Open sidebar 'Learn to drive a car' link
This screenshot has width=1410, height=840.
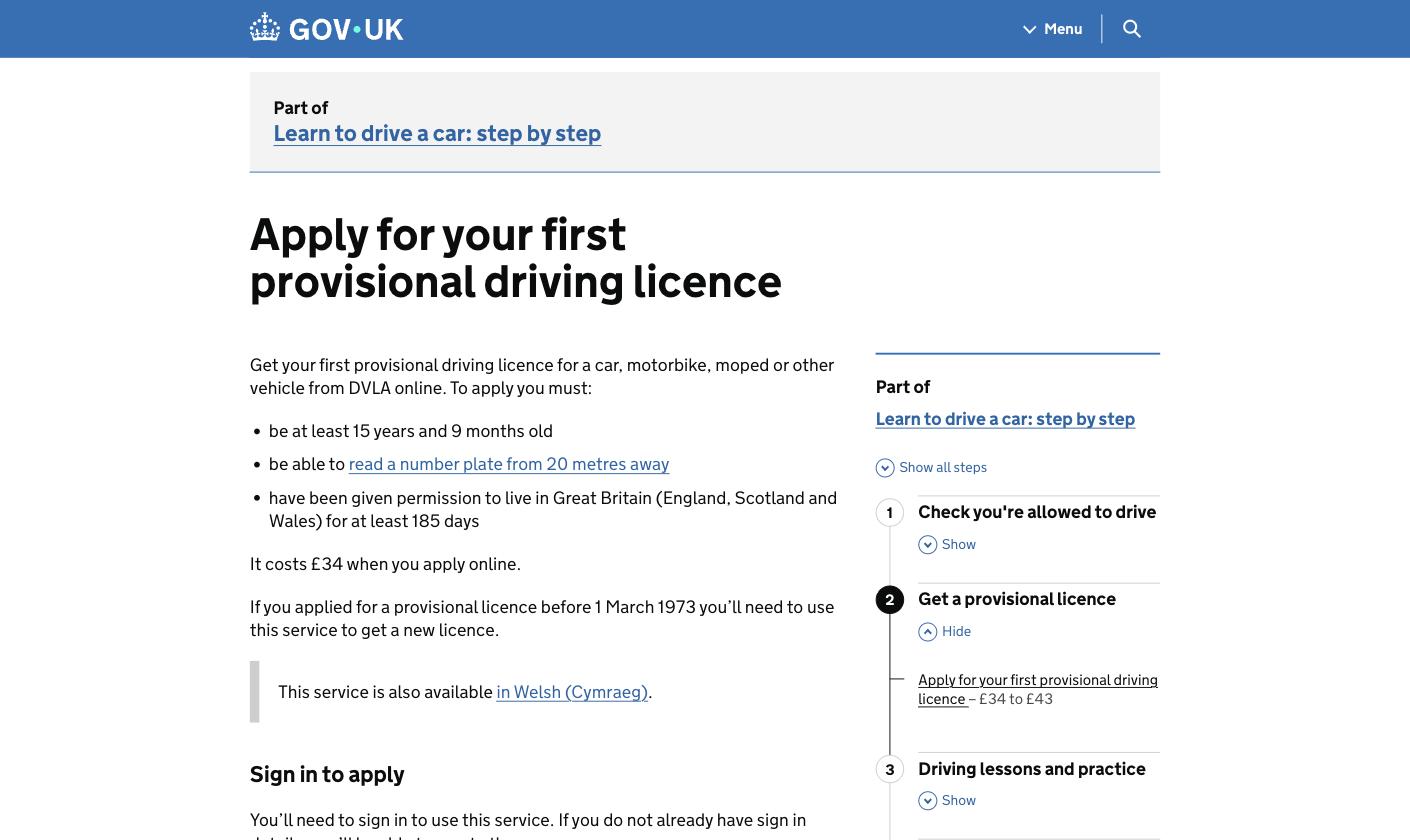pos(1005,419)
